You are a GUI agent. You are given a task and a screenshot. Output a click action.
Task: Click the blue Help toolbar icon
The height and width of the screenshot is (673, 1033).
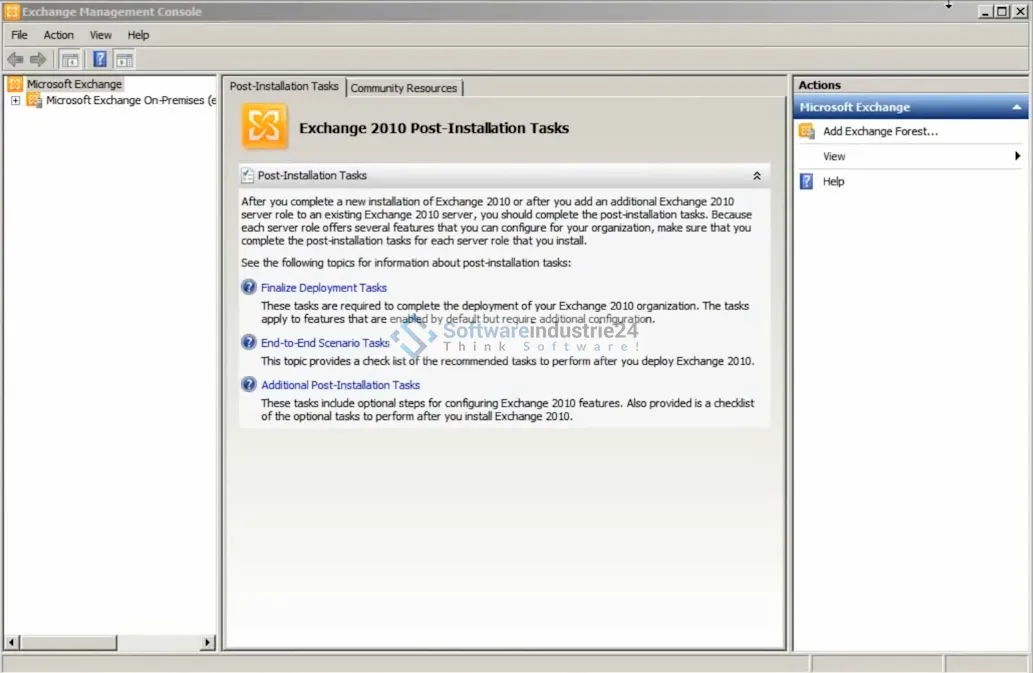point(100,60)
